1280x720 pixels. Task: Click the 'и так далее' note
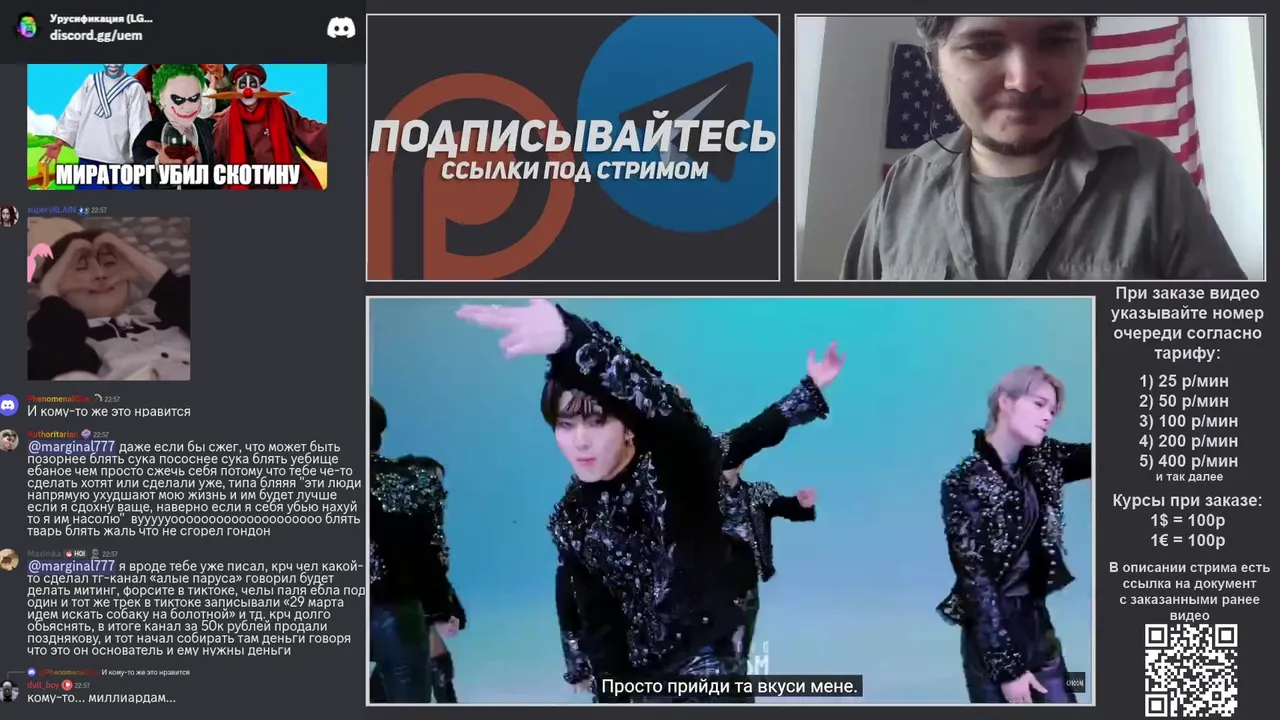(1189, 477)
